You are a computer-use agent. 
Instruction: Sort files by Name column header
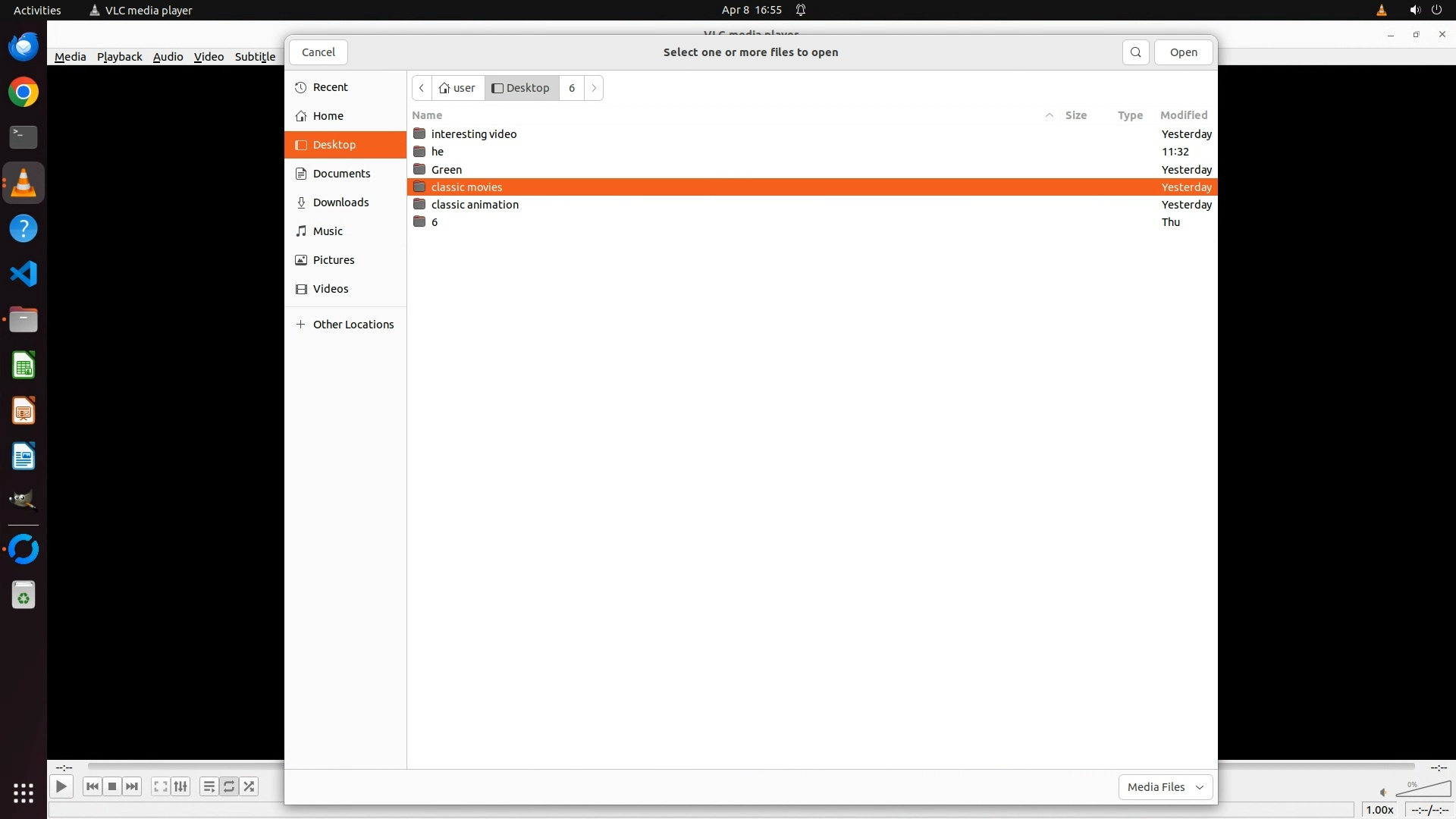pos(427,115)
